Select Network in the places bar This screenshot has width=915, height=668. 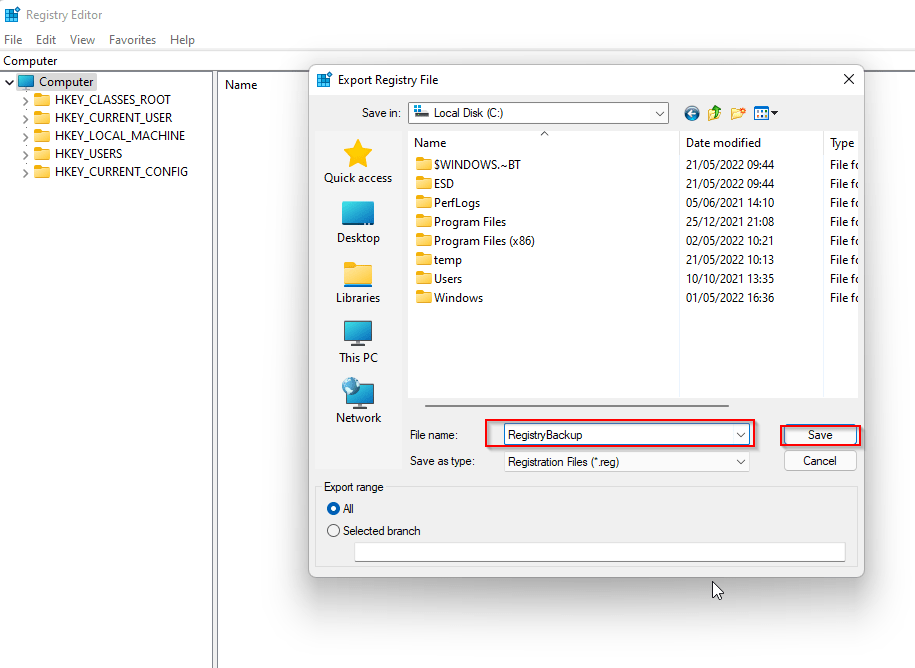click(358, 401)
